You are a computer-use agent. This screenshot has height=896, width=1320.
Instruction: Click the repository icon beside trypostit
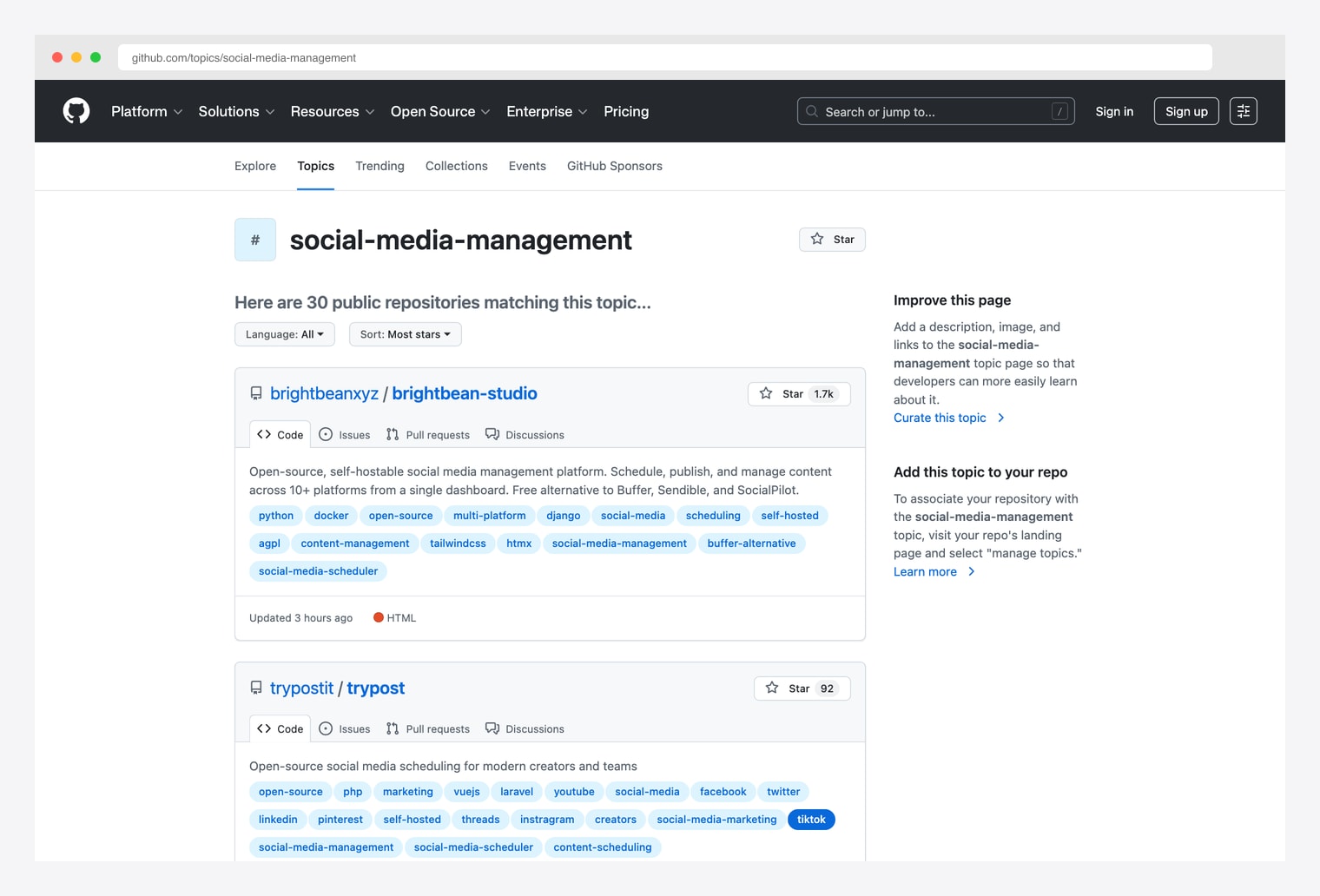pos(256,688)
